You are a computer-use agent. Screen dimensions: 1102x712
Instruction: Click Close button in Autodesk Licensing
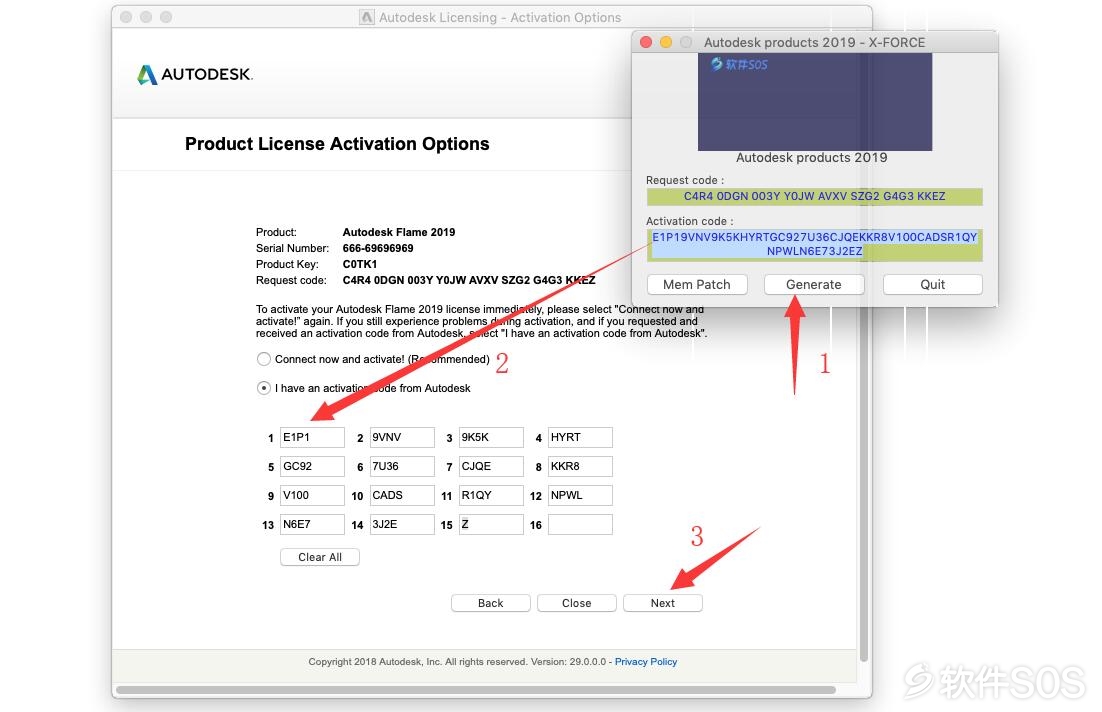point(576,603)
